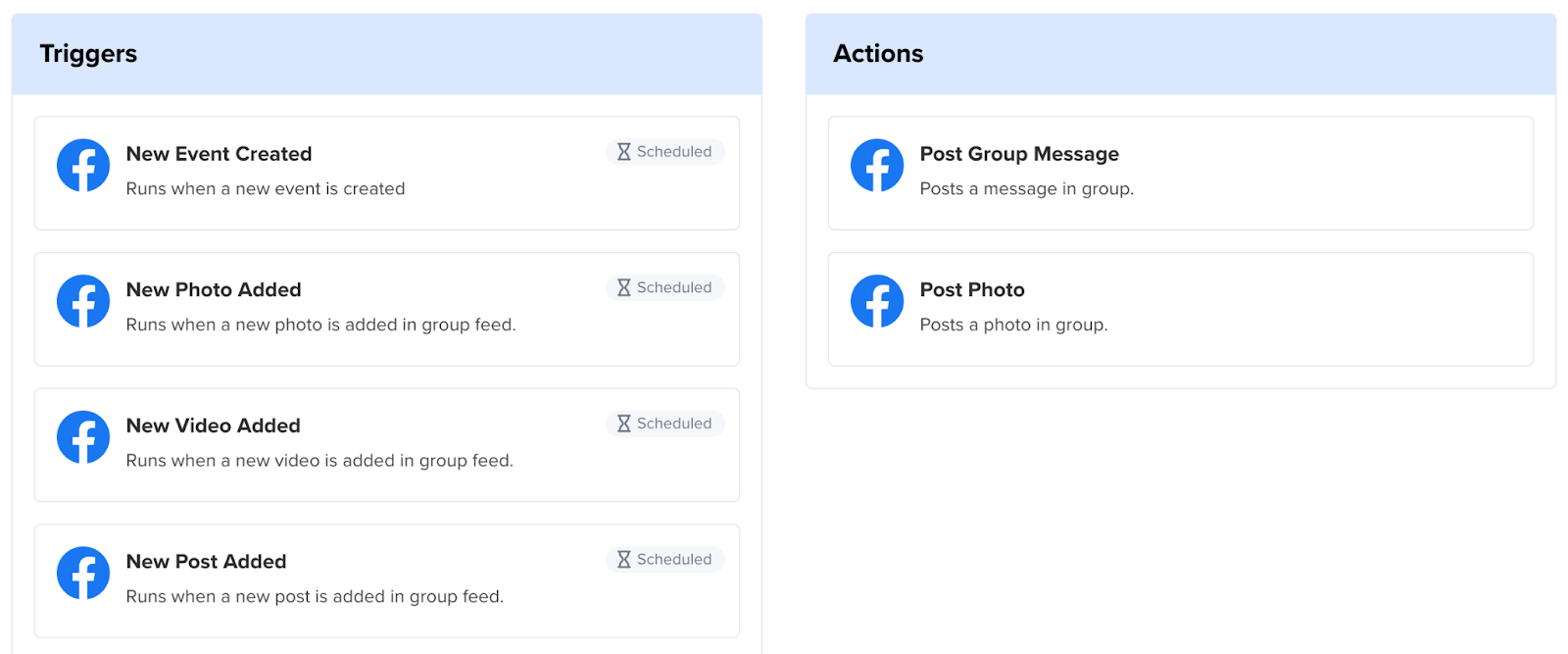The image size is (1568, 654).
Task: Click hourglass icon on New Video Added
Action: coord(623,424)
